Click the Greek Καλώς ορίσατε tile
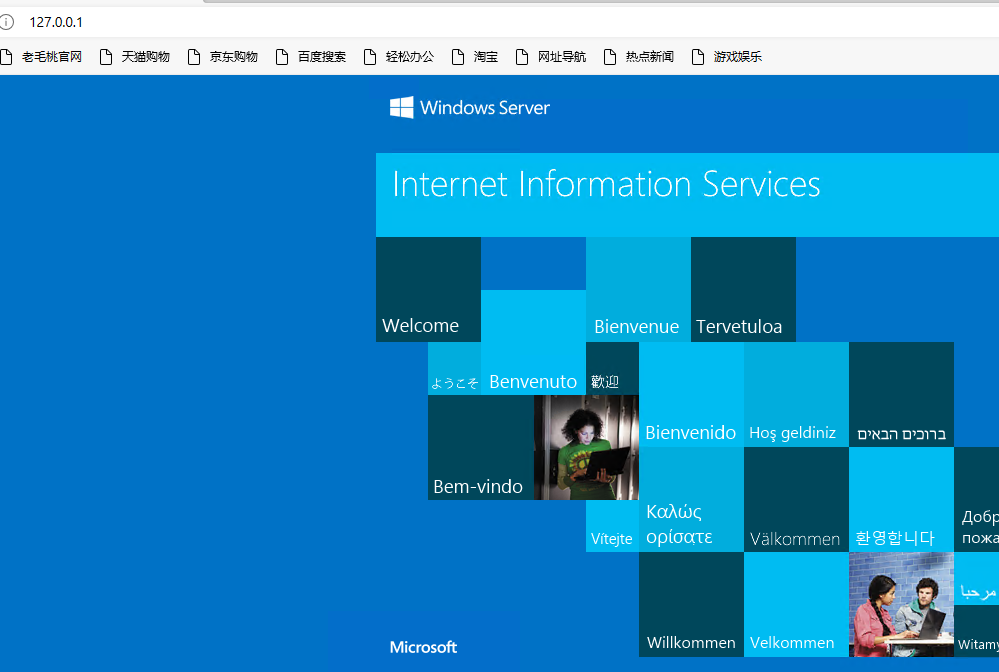The height and width of the screenshot is (672, 999). pos(691,499)
